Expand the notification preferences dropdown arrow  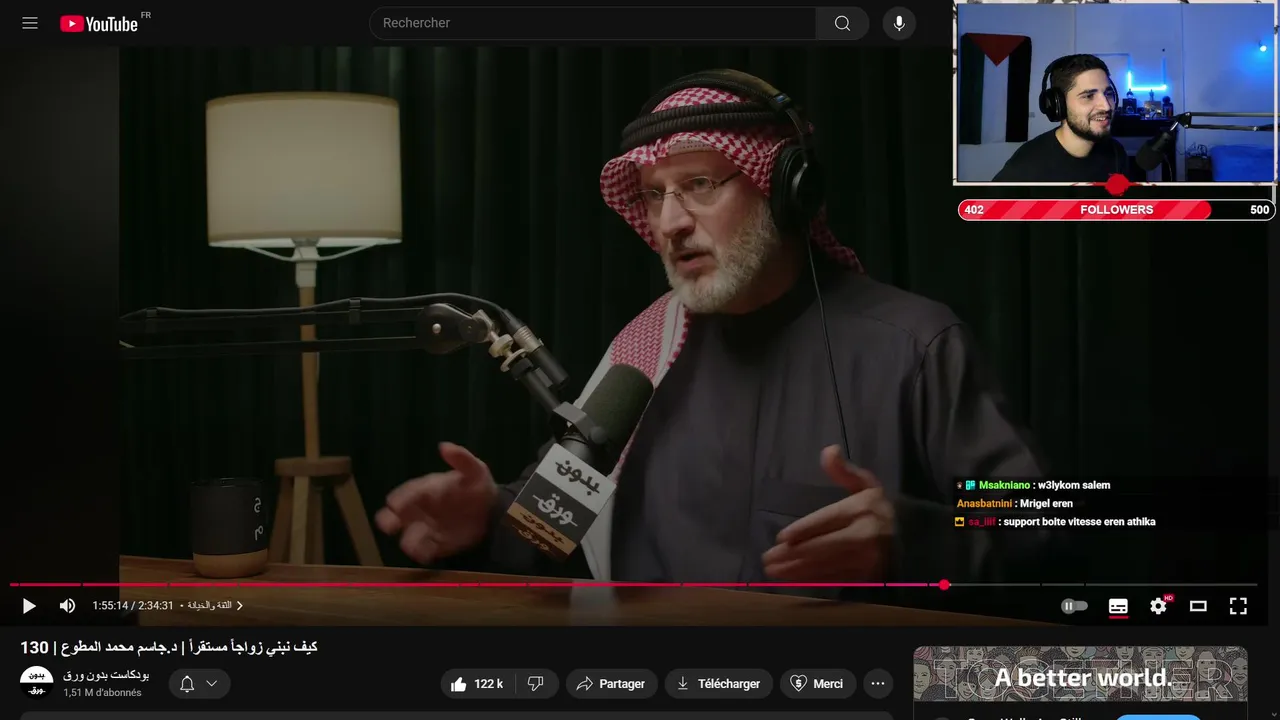(x=212, y=684)
